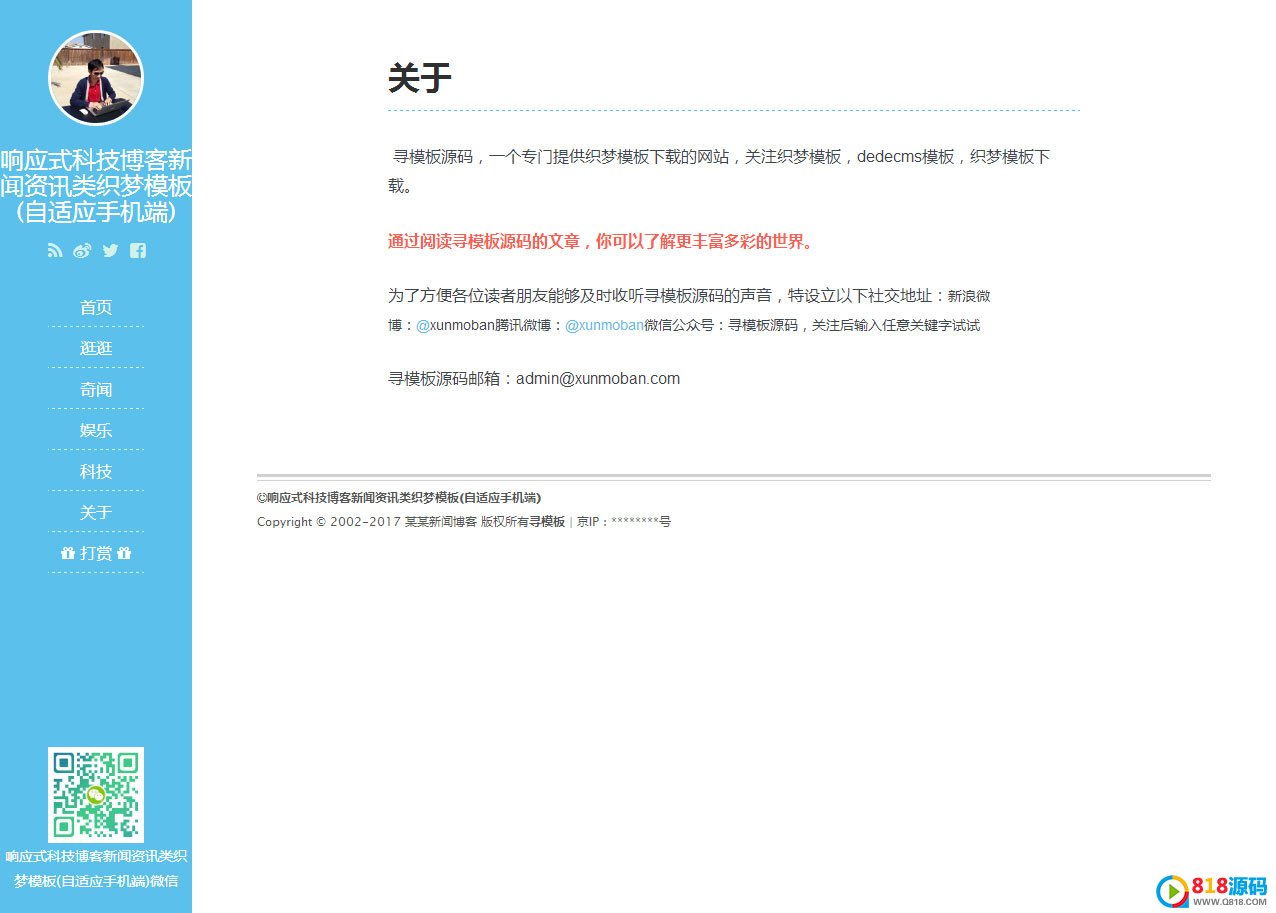Click the blog title in the sidebar
The height and width of the screenshot is (913, 1276).
[x=96, y=186]
